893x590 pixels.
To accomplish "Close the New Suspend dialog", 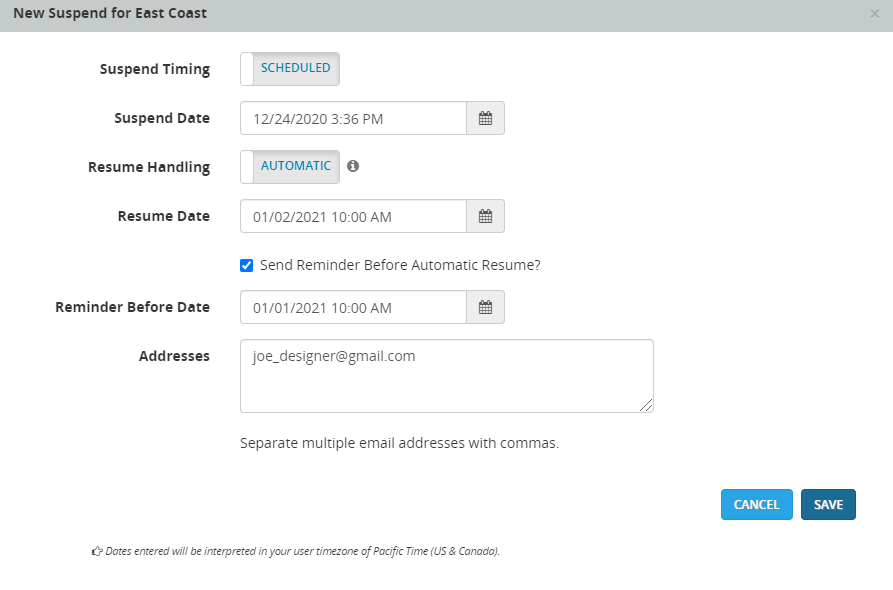I will pos(875,14).
